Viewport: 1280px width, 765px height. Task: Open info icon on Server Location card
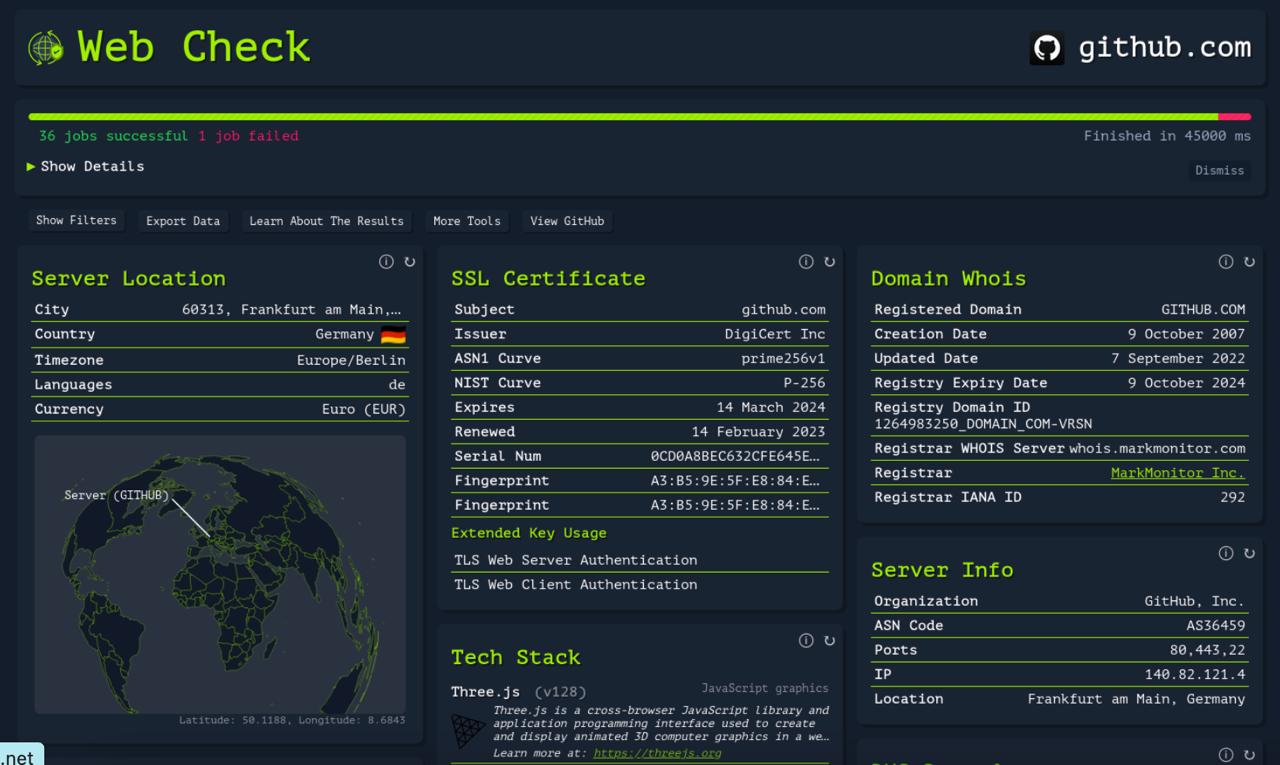(x=386, y=262)
